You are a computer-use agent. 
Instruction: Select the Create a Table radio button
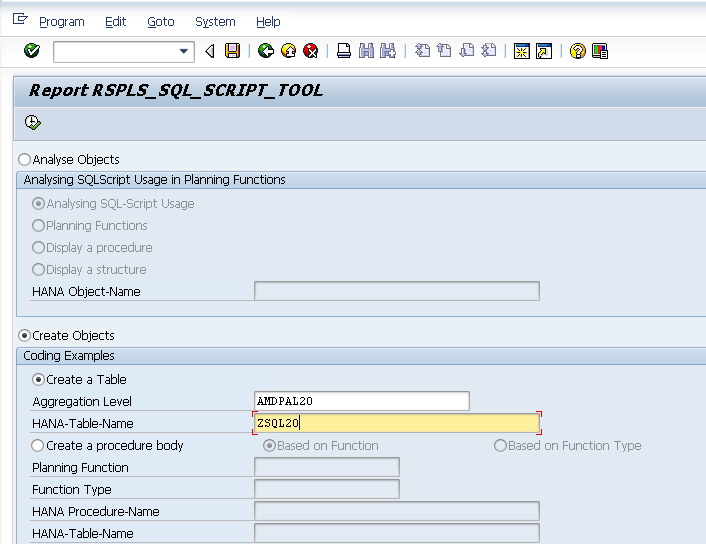pyautogui.click(x=38, y=380)
